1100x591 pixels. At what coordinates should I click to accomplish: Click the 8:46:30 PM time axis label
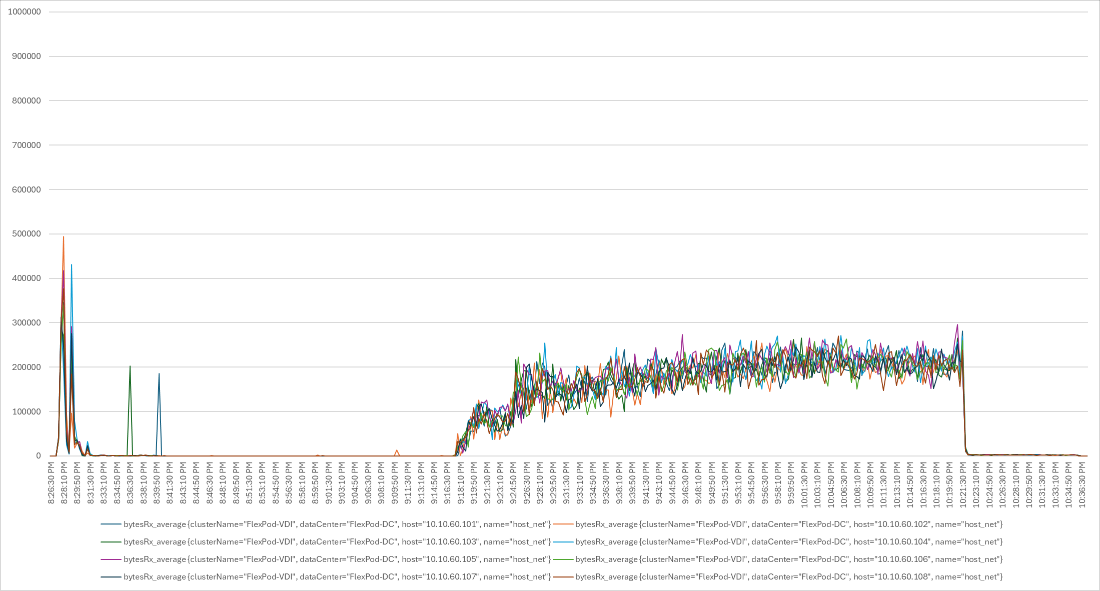(x=210, y=481)
